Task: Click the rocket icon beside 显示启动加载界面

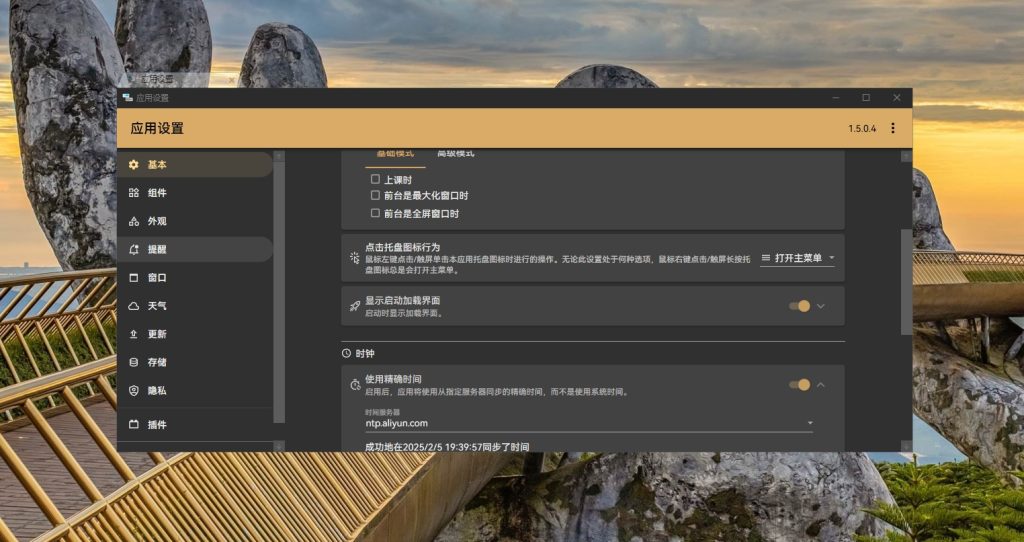Action: click(355, 306)
